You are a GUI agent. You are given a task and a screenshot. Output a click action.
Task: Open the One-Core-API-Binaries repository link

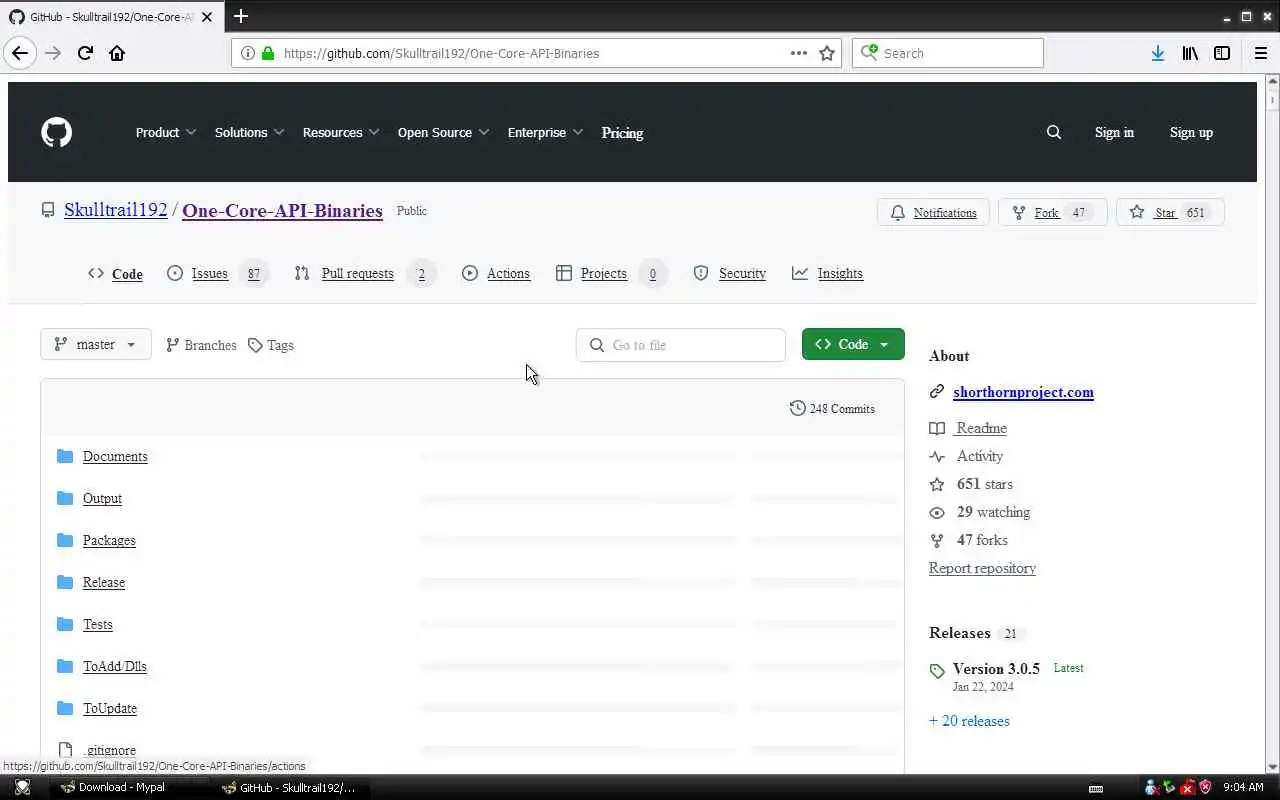pyautogui.click(x=282, y=210)
